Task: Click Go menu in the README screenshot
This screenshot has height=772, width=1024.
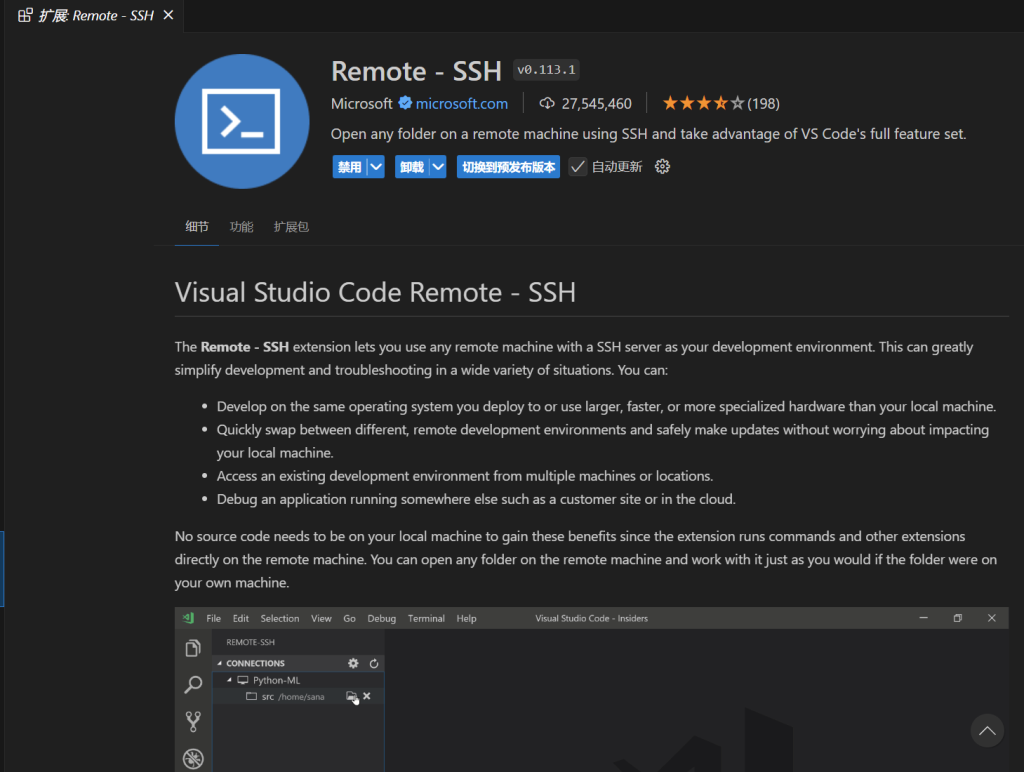Action: click(349, 619)
